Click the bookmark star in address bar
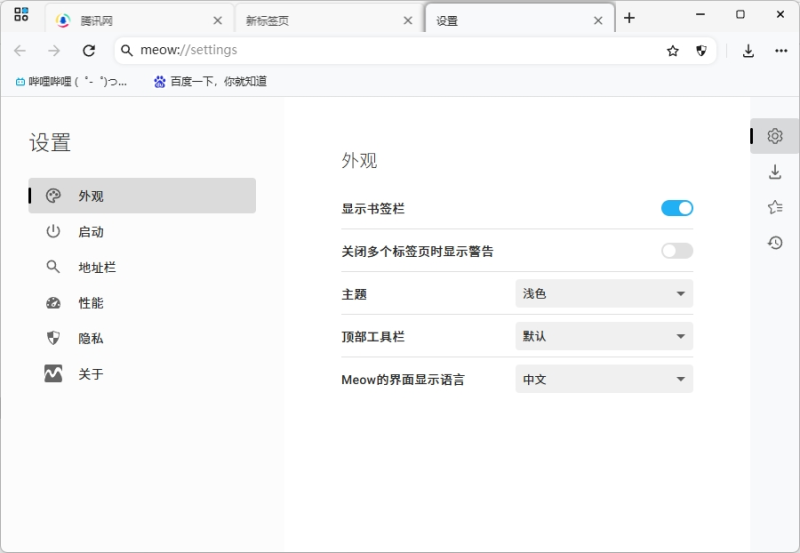 pyautogui.click(x=673, y=51)
